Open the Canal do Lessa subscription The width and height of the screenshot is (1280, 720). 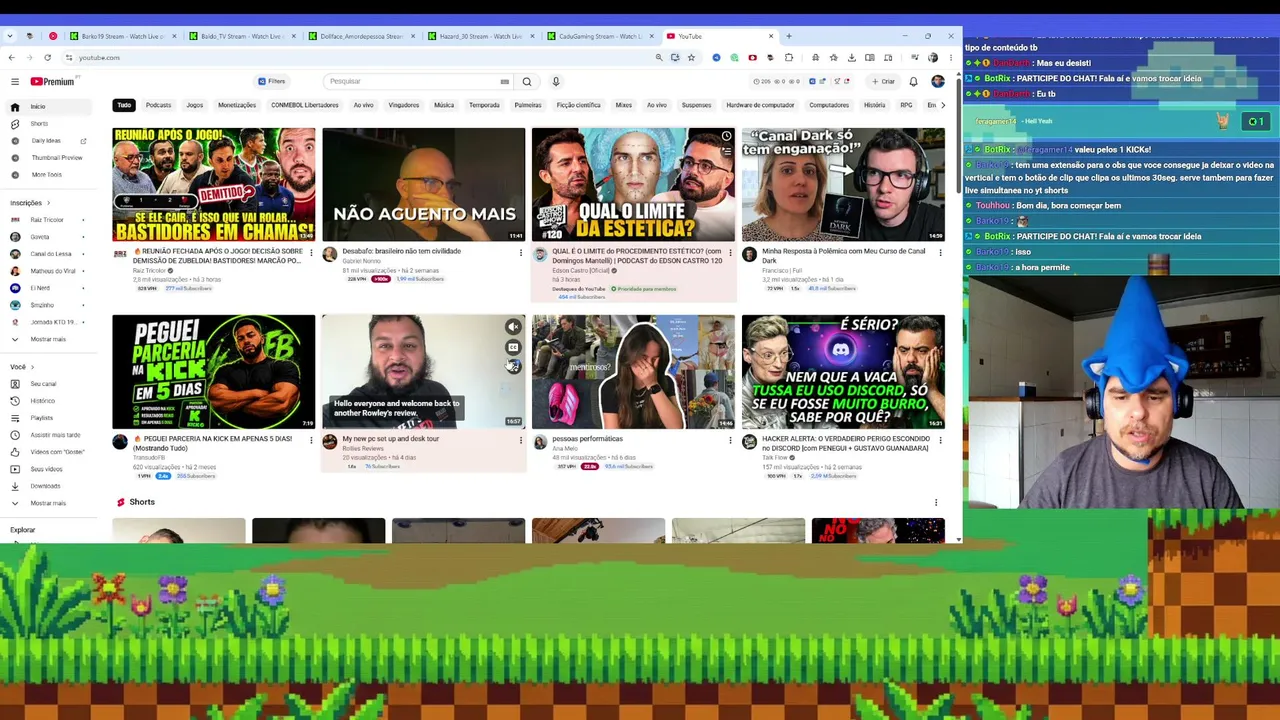tap(48, 254)
